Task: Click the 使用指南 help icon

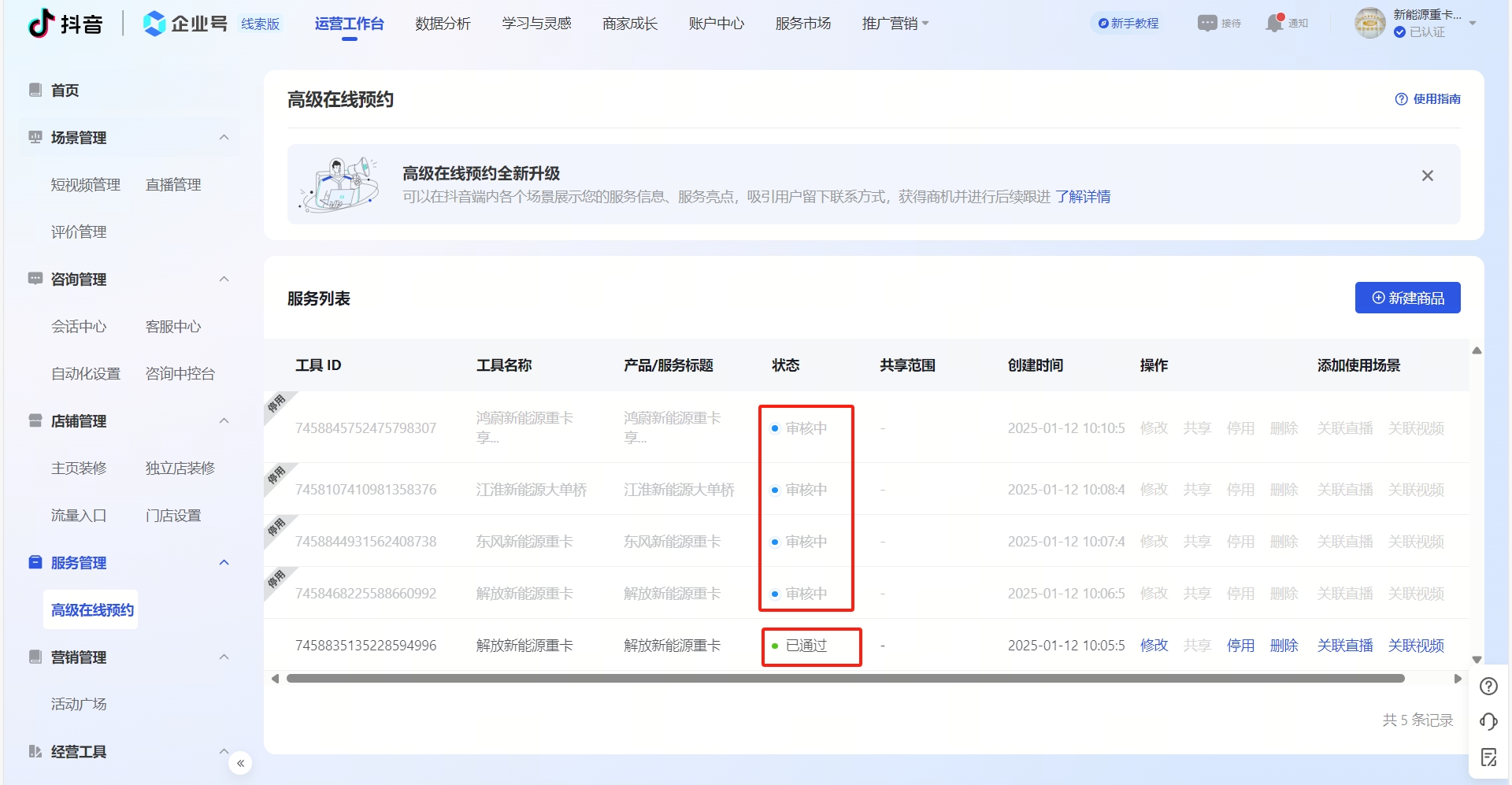Action: (1402, 99)
